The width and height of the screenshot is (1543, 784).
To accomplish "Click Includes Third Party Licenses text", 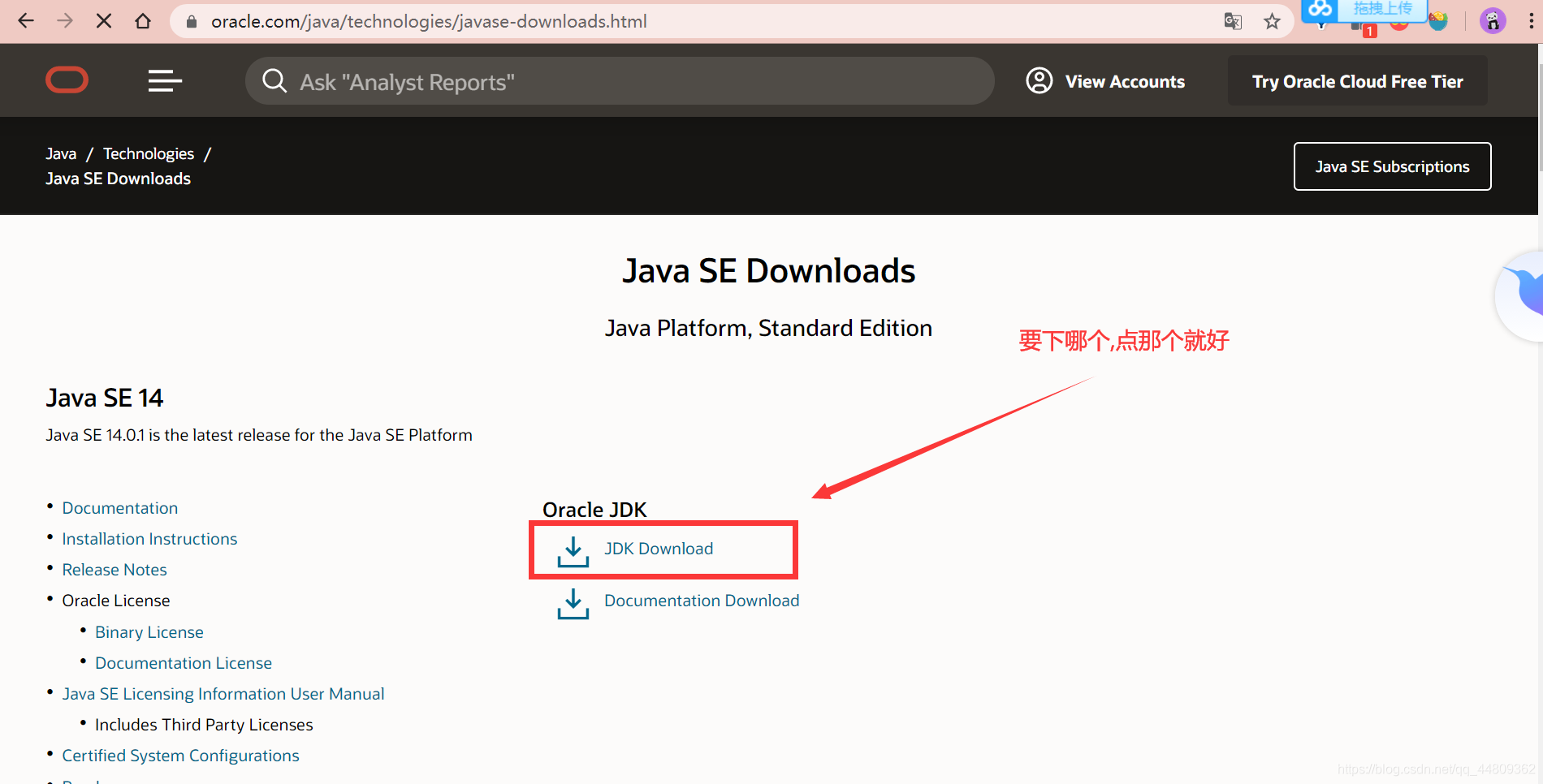I will pyautogui.click(x=204, y=725).
